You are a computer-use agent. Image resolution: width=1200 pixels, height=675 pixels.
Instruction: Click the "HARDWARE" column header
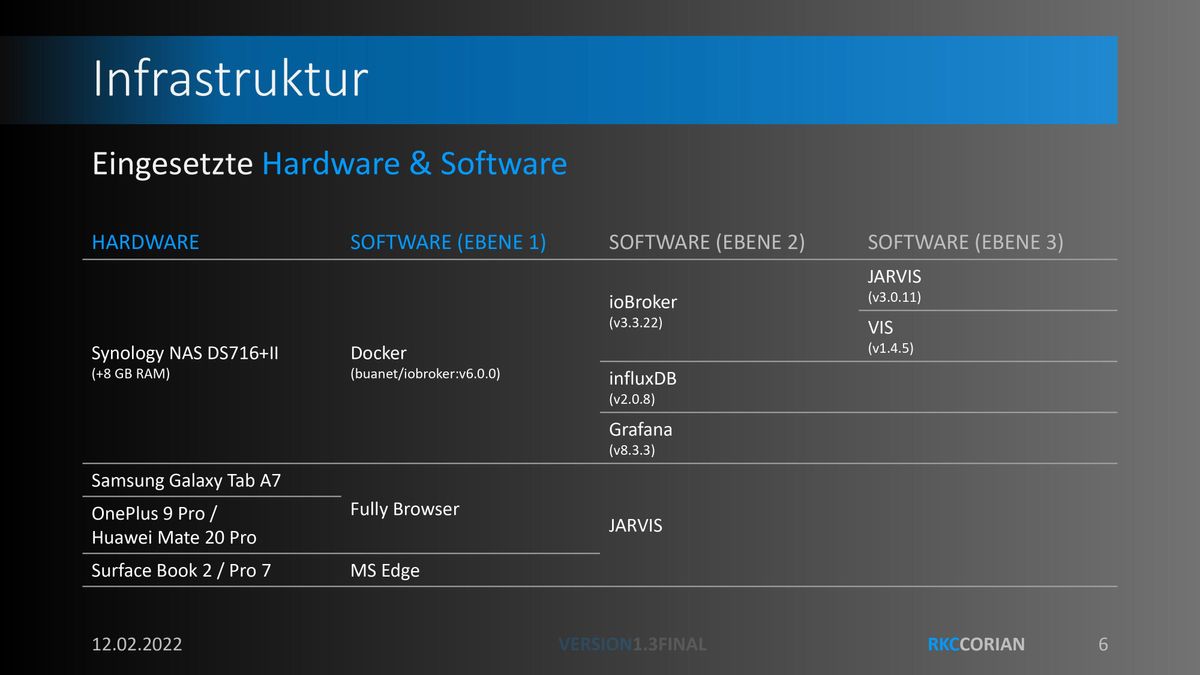pos(145,242)
